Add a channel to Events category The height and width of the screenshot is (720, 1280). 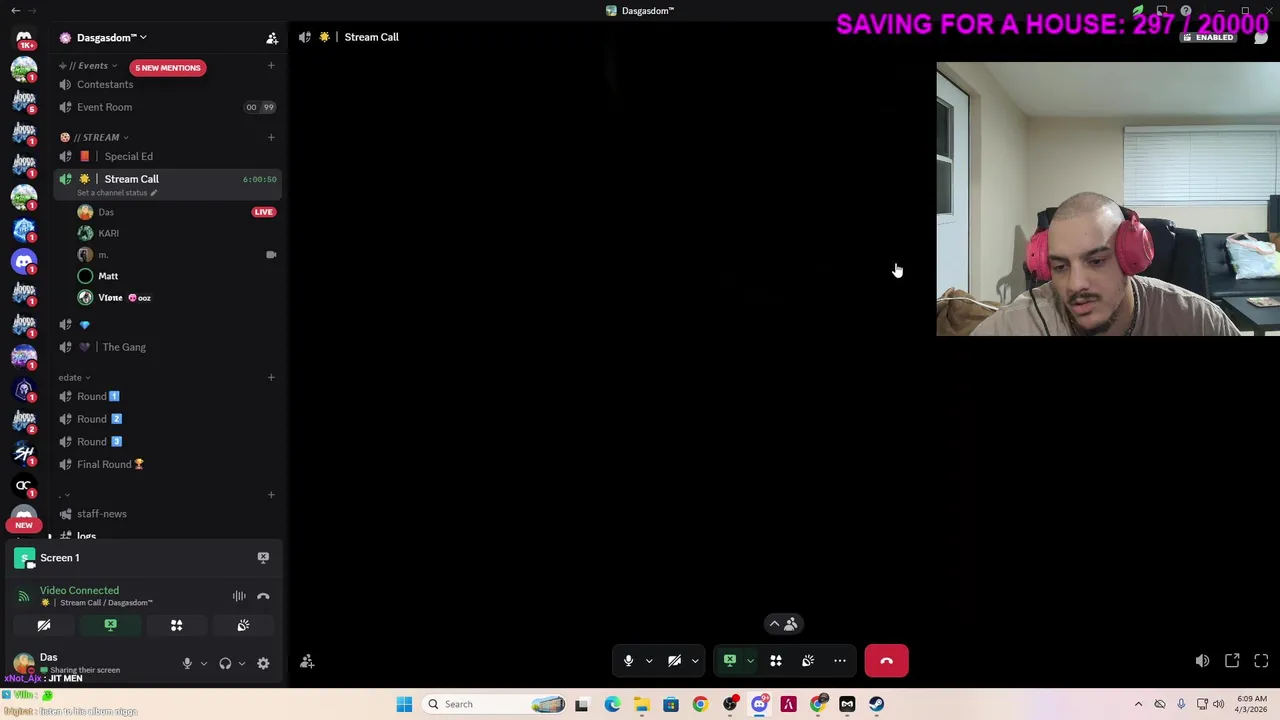271,66
